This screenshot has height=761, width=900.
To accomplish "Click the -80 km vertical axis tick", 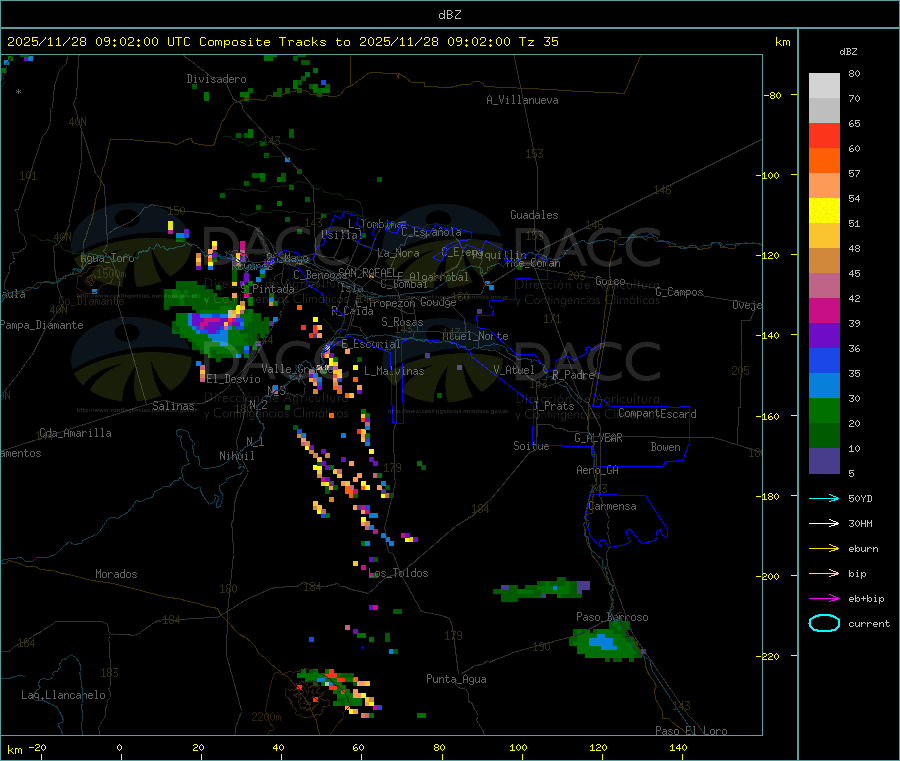I will tap(772, 95).
